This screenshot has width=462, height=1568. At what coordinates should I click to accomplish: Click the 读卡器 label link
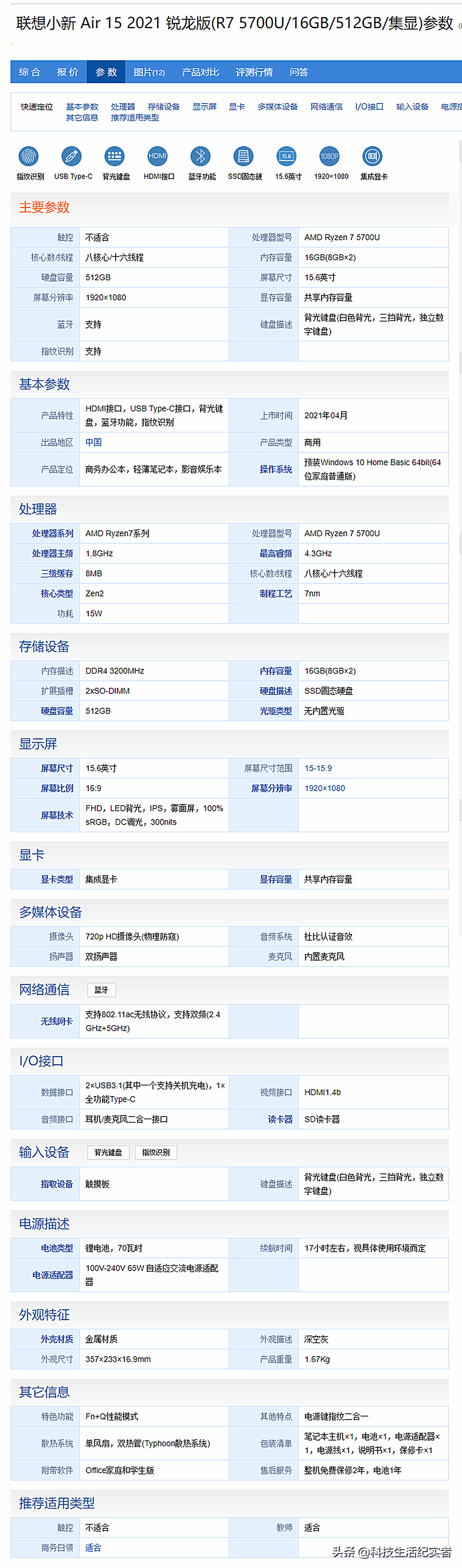click(x=280, y=1120)
